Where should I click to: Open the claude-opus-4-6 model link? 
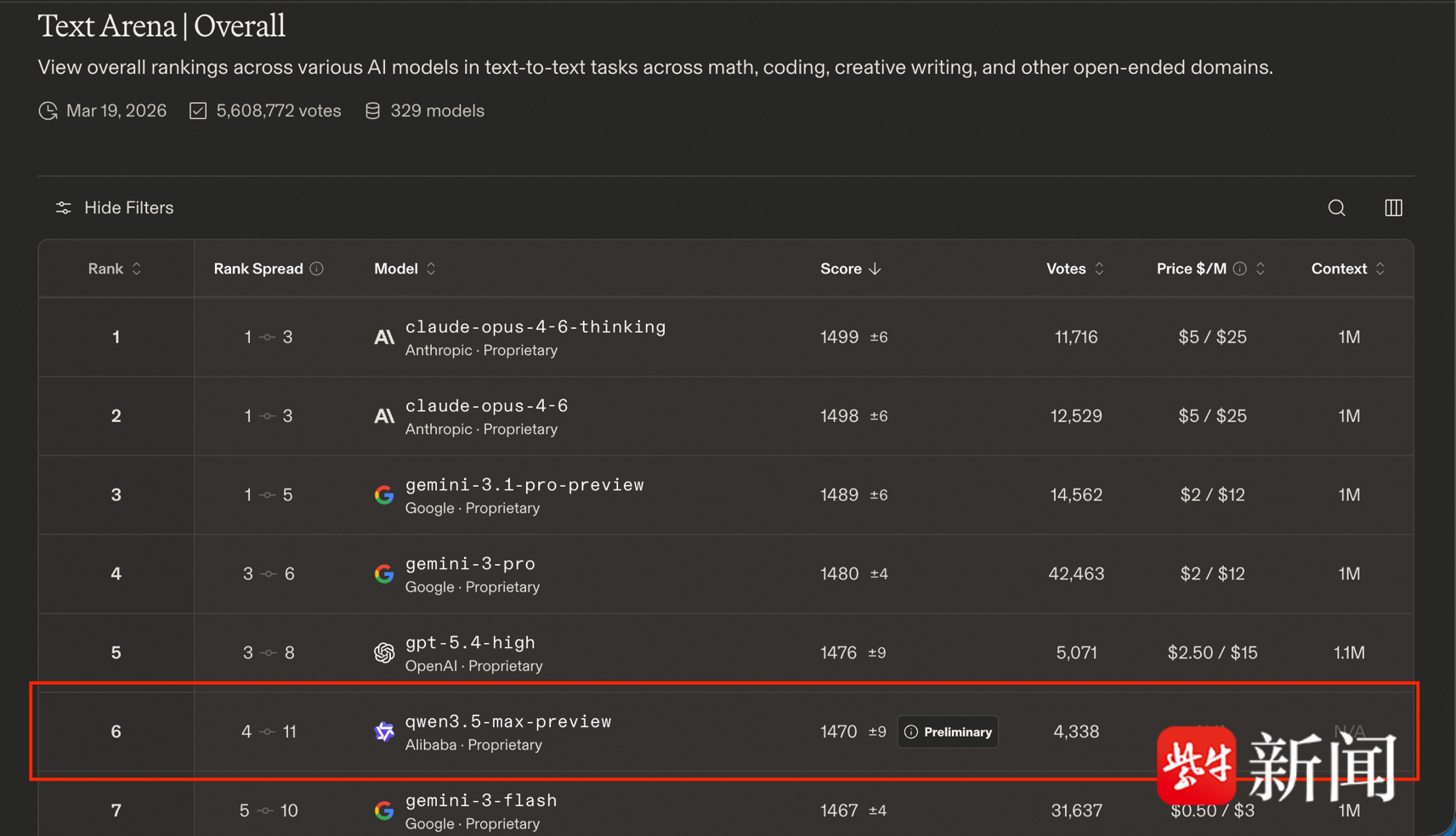[486, 406]
